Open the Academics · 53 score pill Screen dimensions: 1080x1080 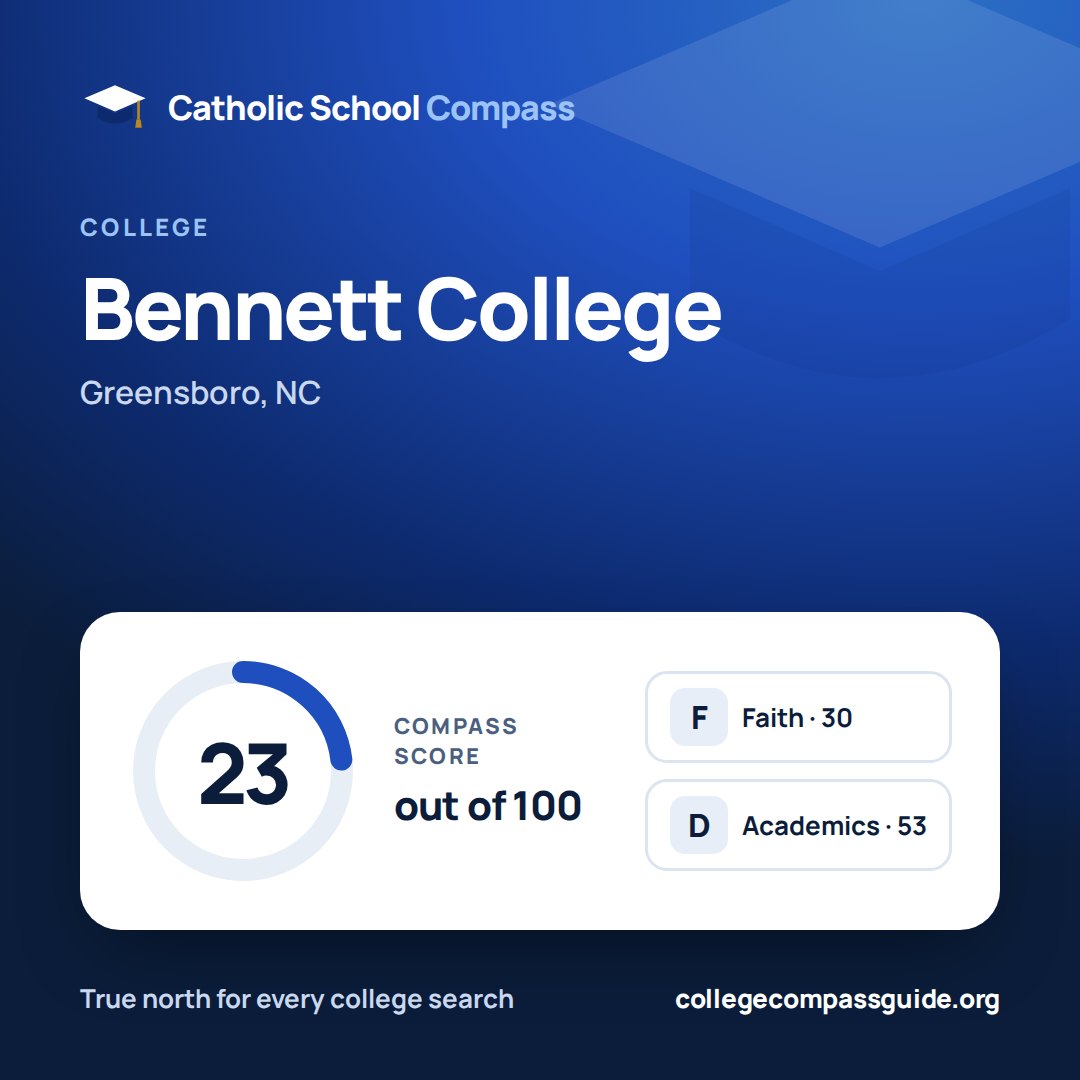(798, 825)
